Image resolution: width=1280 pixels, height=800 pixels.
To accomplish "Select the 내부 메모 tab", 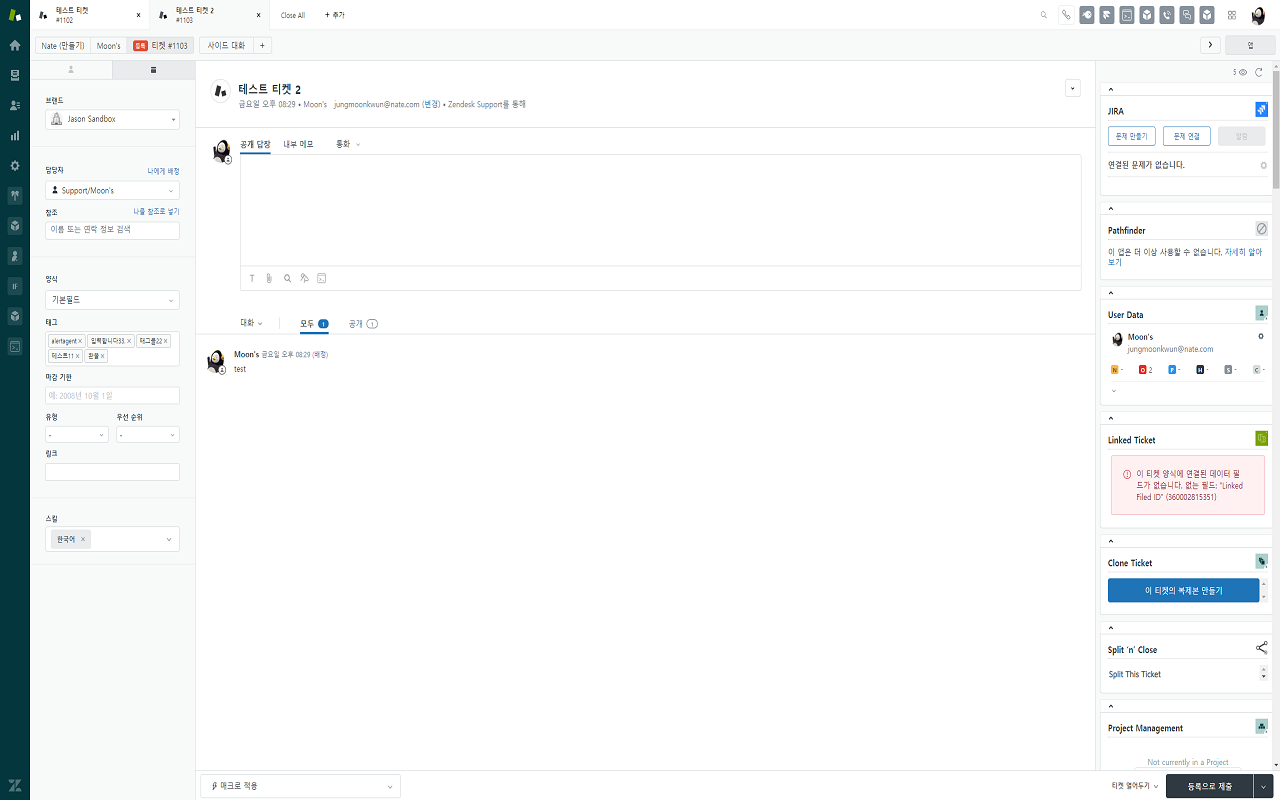I will 299,143.
